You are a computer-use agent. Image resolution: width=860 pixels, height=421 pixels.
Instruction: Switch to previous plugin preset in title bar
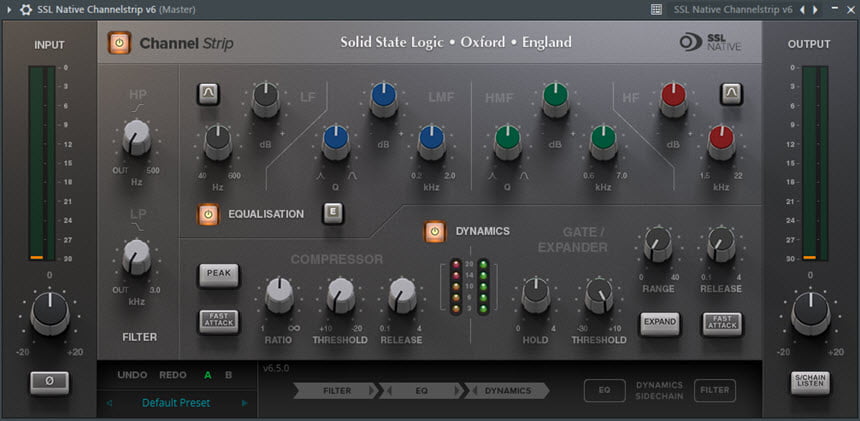(802, 9)
